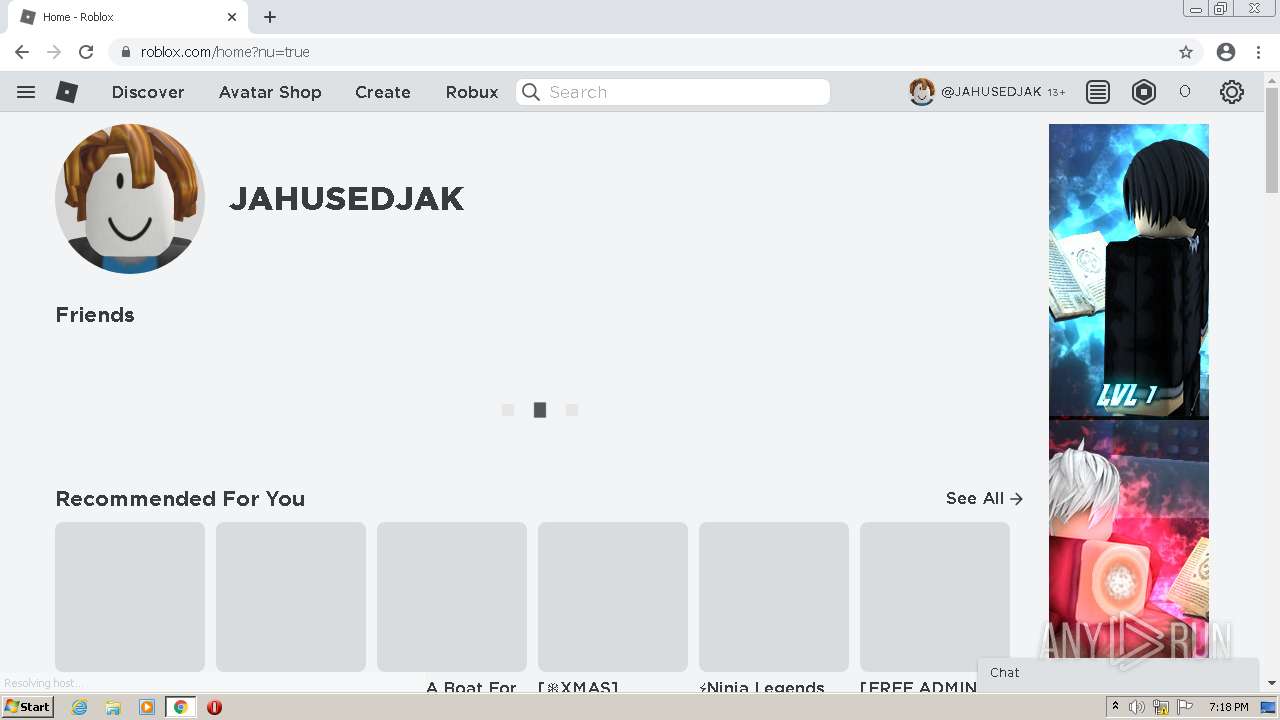Open the large profile avatar picture
Image resolution: width=1280 pixels, height=720 pixels.
point(130,199)
